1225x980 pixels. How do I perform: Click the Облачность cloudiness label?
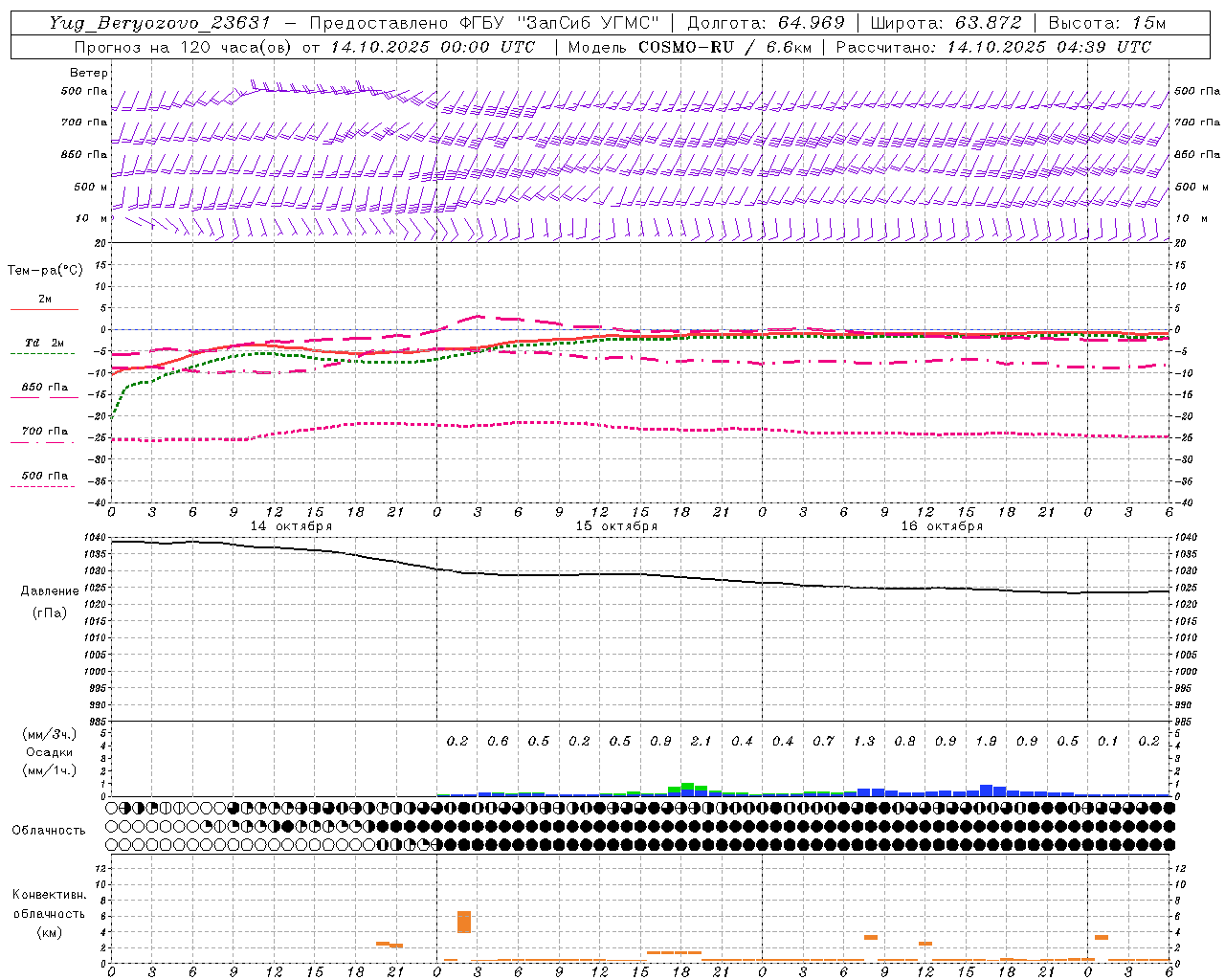click(x=49, y=831)
